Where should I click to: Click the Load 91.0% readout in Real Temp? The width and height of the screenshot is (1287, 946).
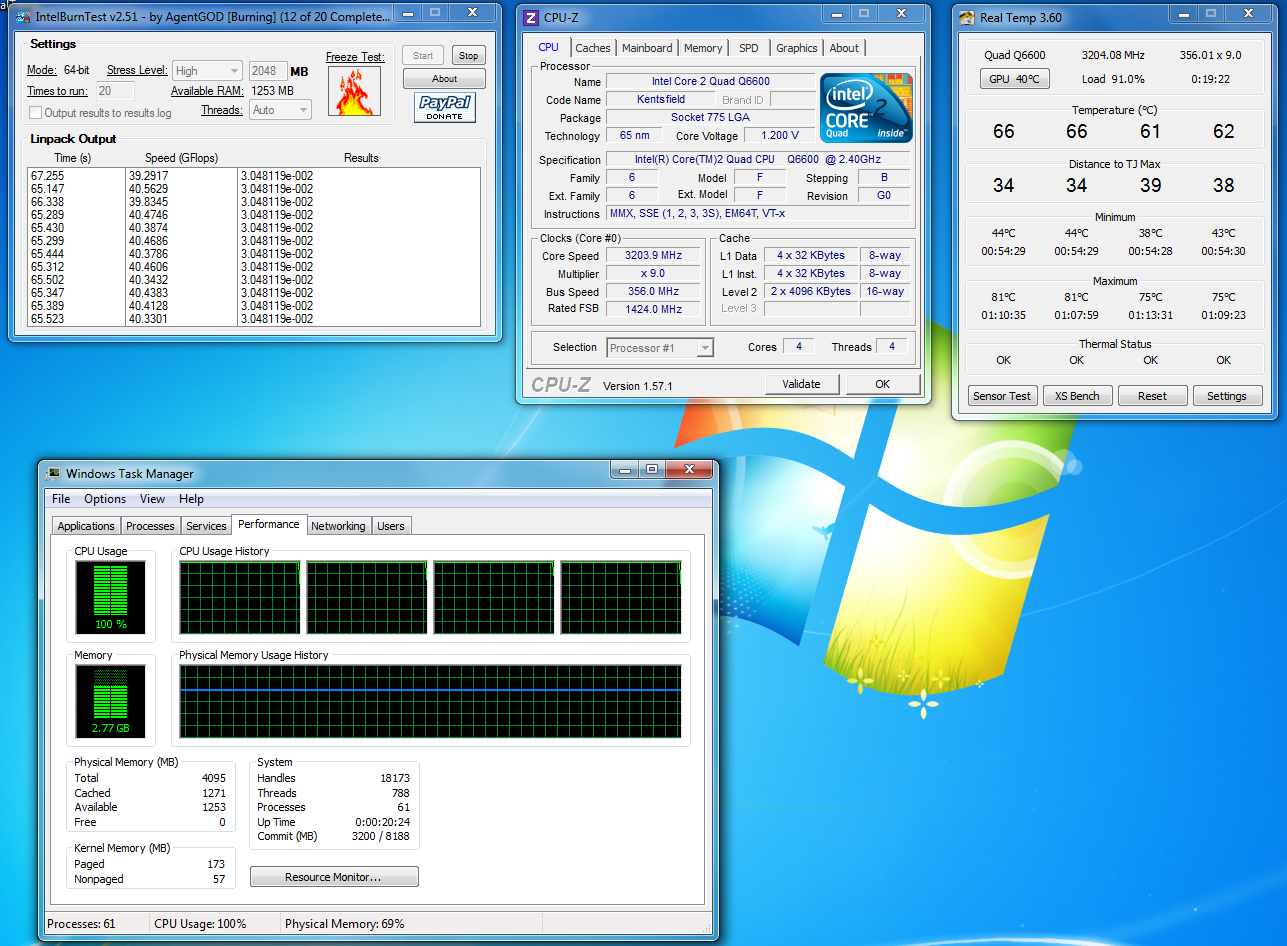1113,79
